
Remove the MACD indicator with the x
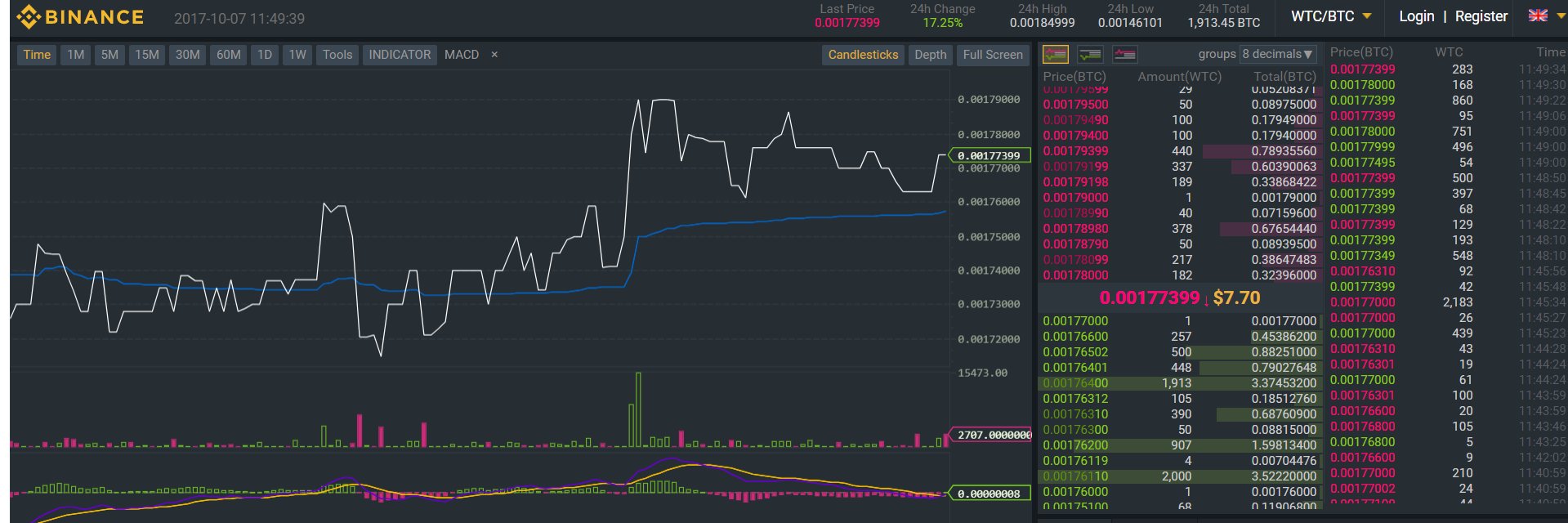pos(494,55)
